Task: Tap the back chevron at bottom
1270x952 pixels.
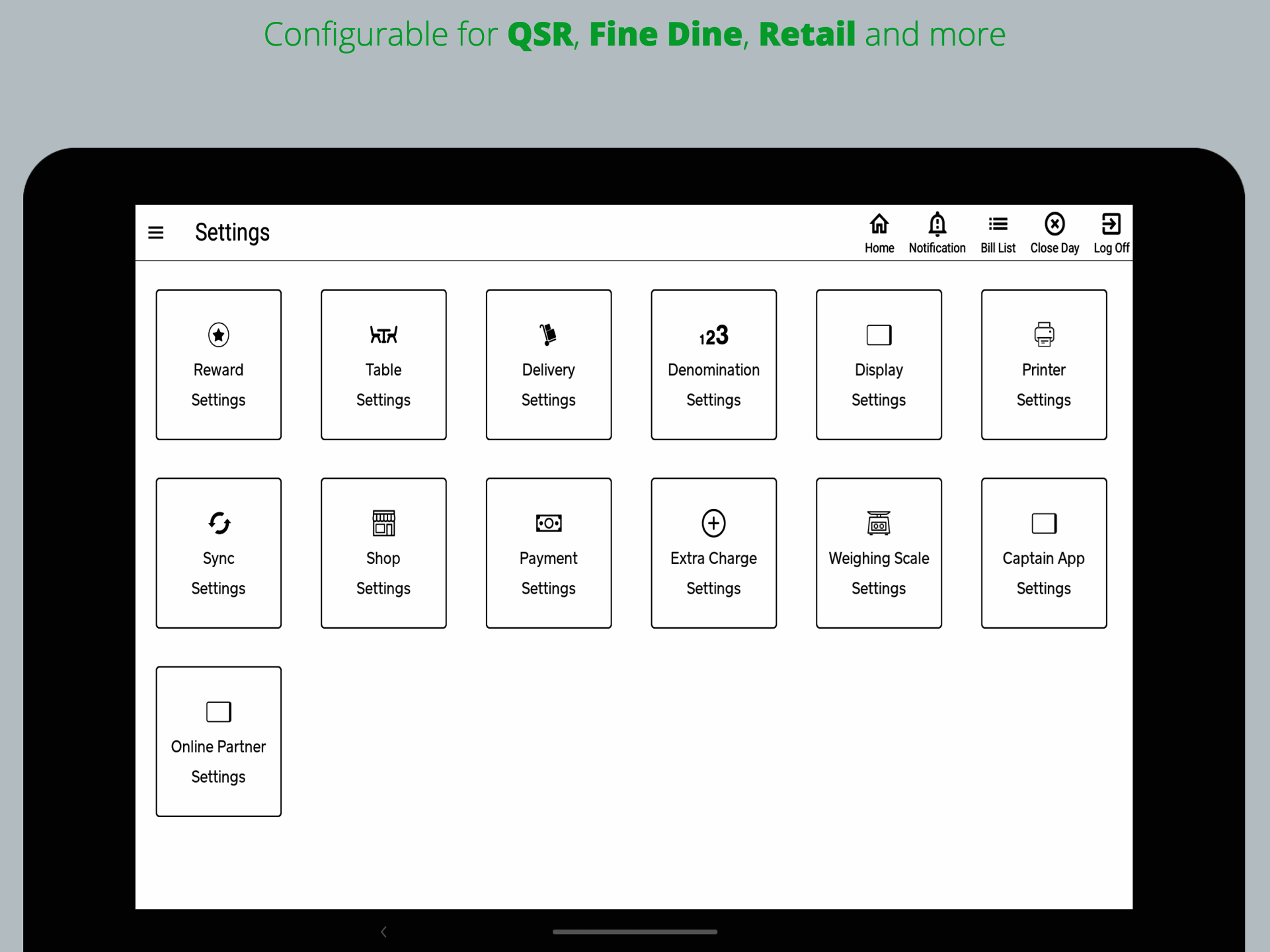Action: 383,932
